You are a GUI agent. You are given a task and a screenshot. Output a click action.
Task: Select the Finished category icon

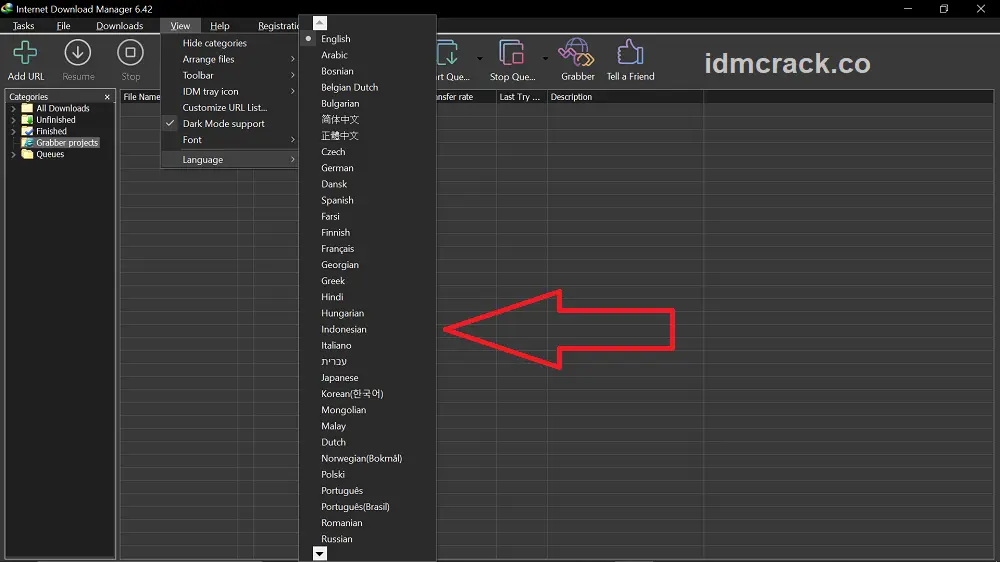(x=27, y=131)
